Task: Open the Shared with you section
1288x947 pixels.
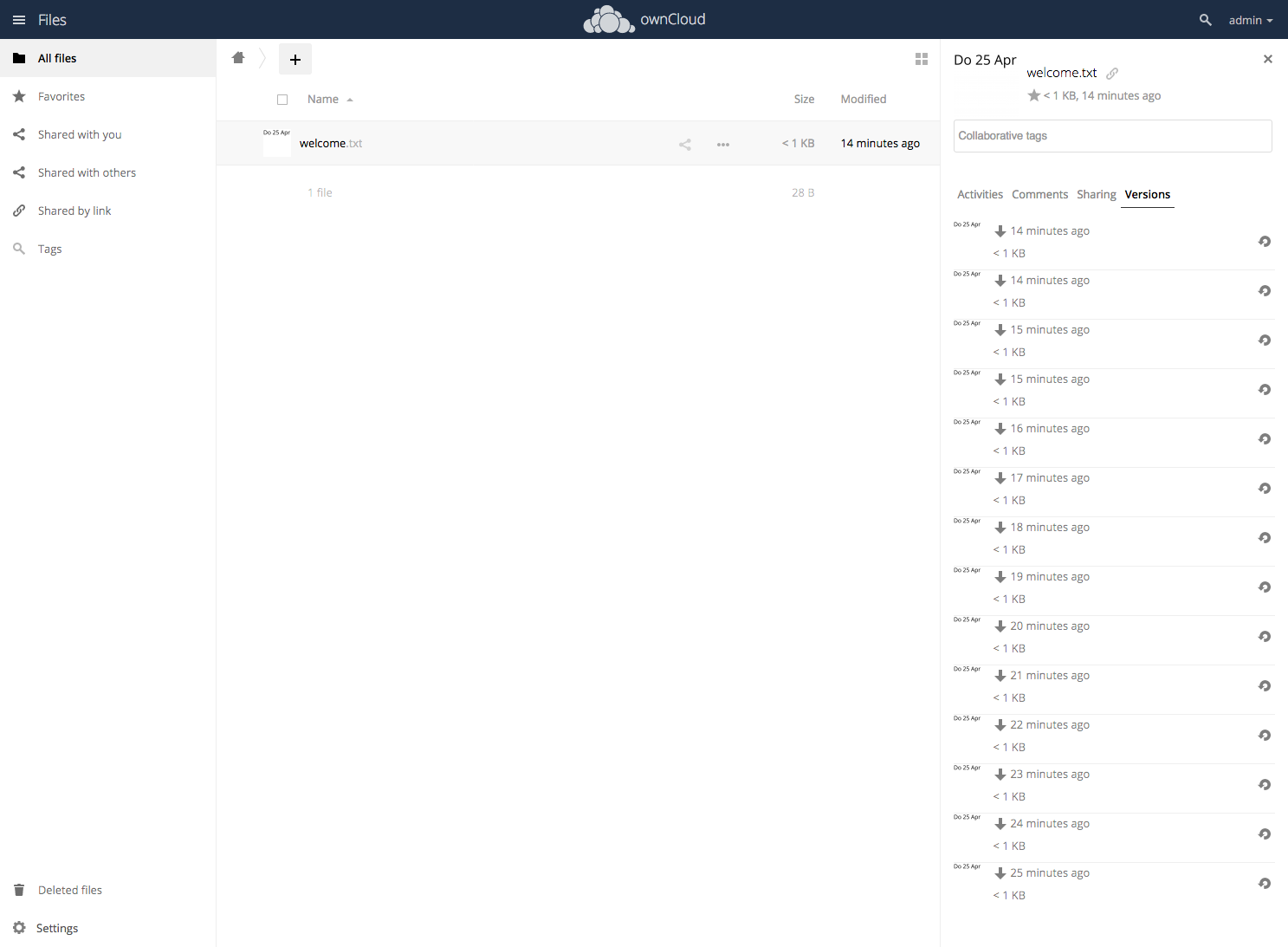Action: click(79, 134)
